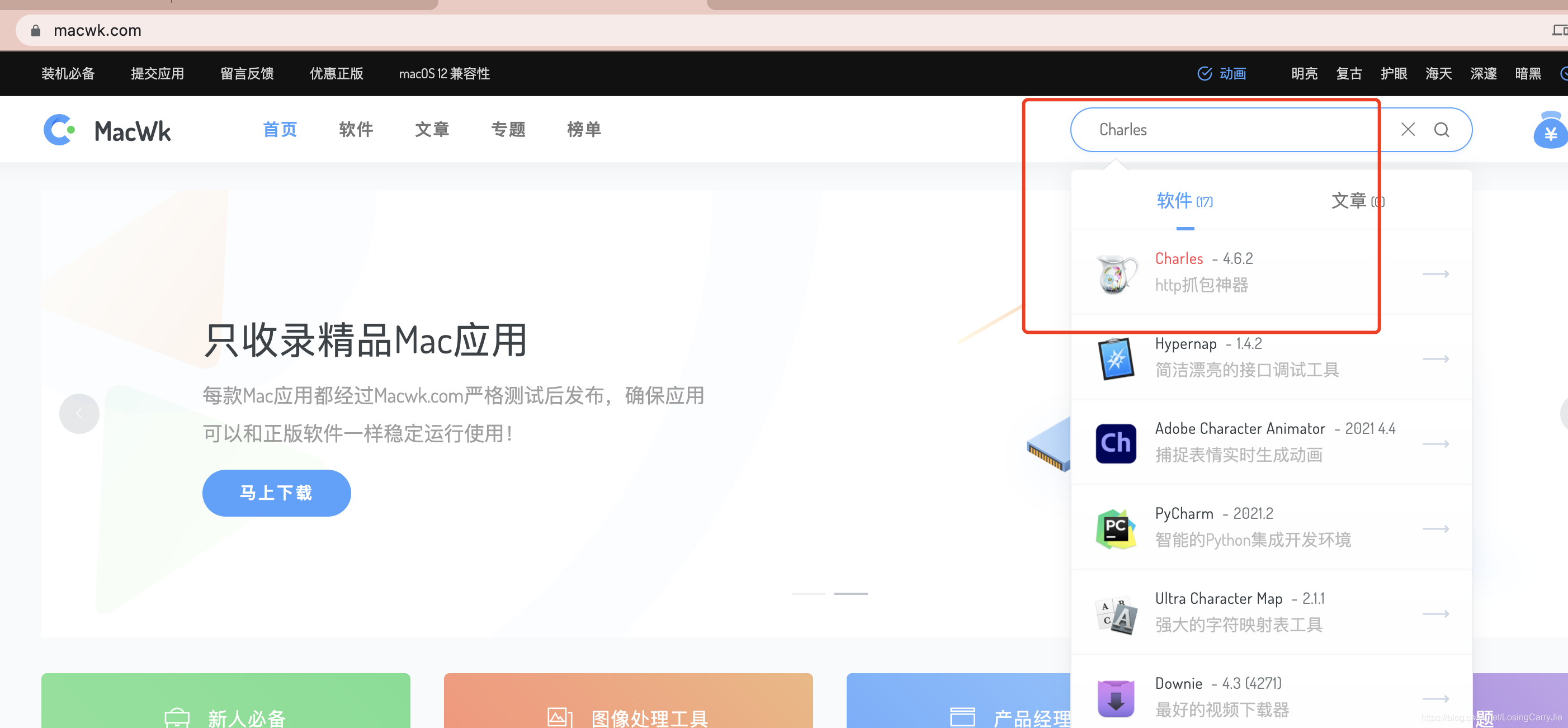Image resolution: width=1568 pixels, height=728 pixels.
Task: Open the Adobe Character Animator Ch icon
Action: [x=1116, y=443]
